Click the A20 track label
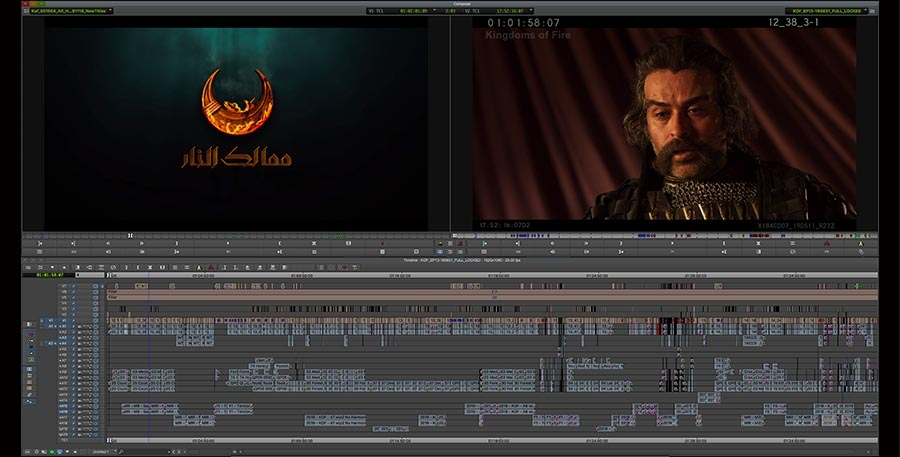Viewport: 900px width, 457px height. pos(64,435)
